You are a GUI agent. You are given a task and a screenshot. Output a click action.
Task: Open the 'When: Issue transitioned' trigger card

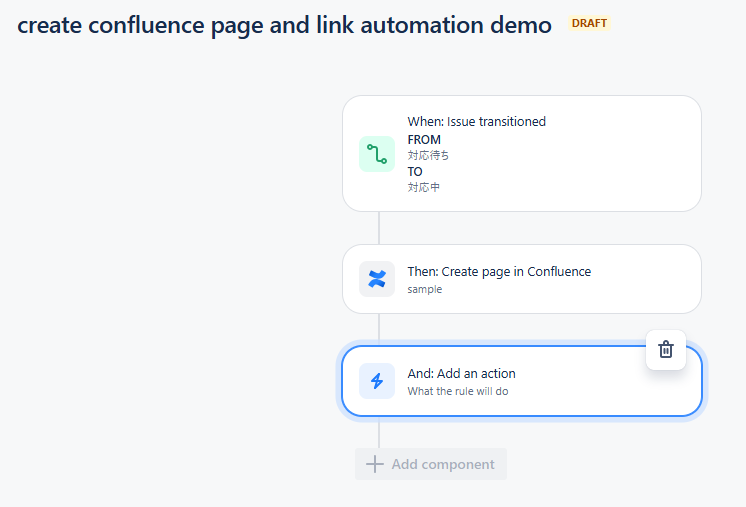[522, 154]
